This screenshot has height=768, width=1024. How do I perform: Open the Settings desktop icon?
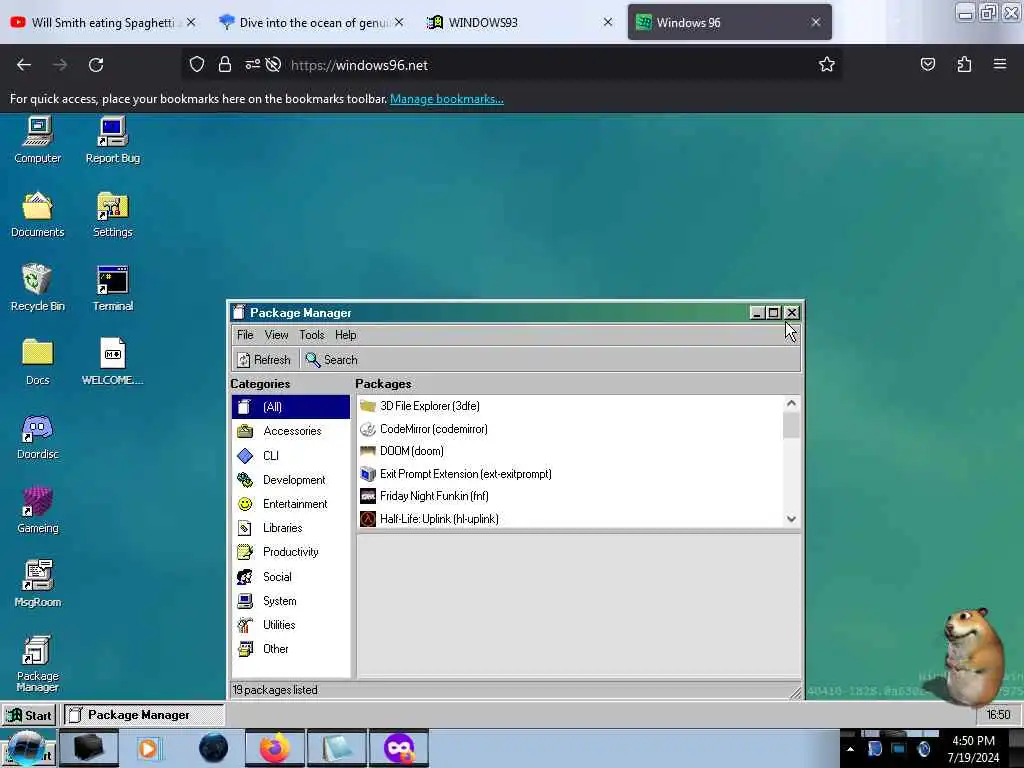tap(112, 214)
